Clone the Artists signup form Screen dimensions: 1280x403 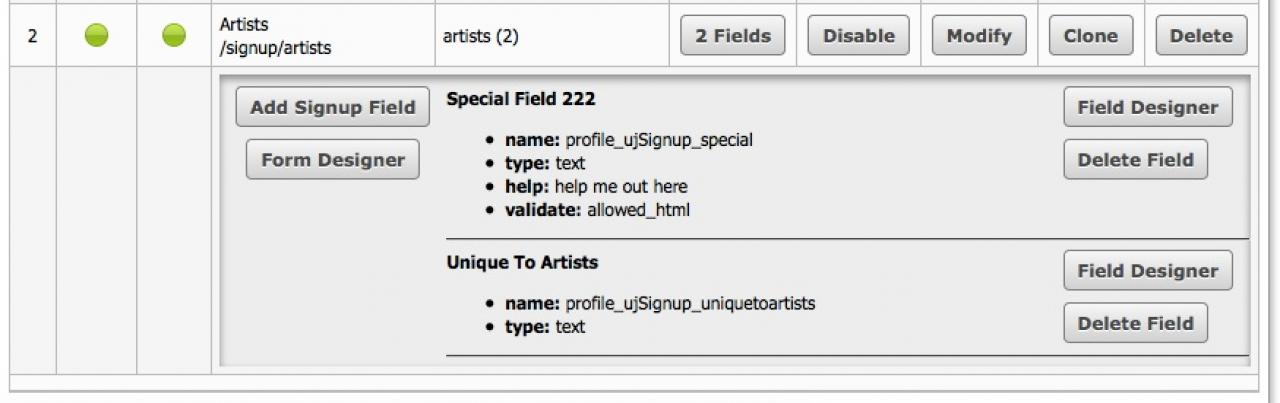1090,36
